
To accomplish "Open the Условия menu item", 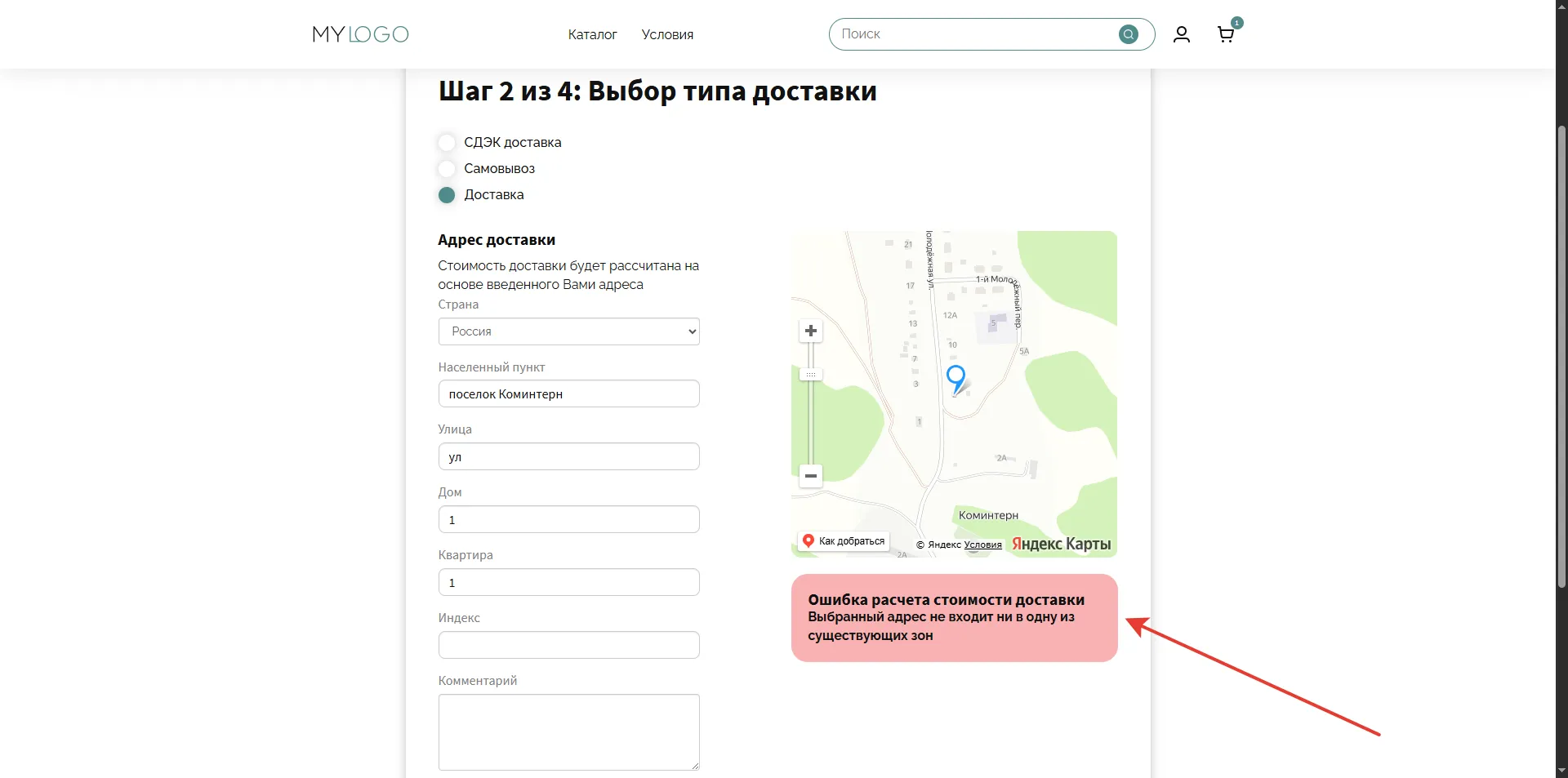I will click(x=667, y=34).
